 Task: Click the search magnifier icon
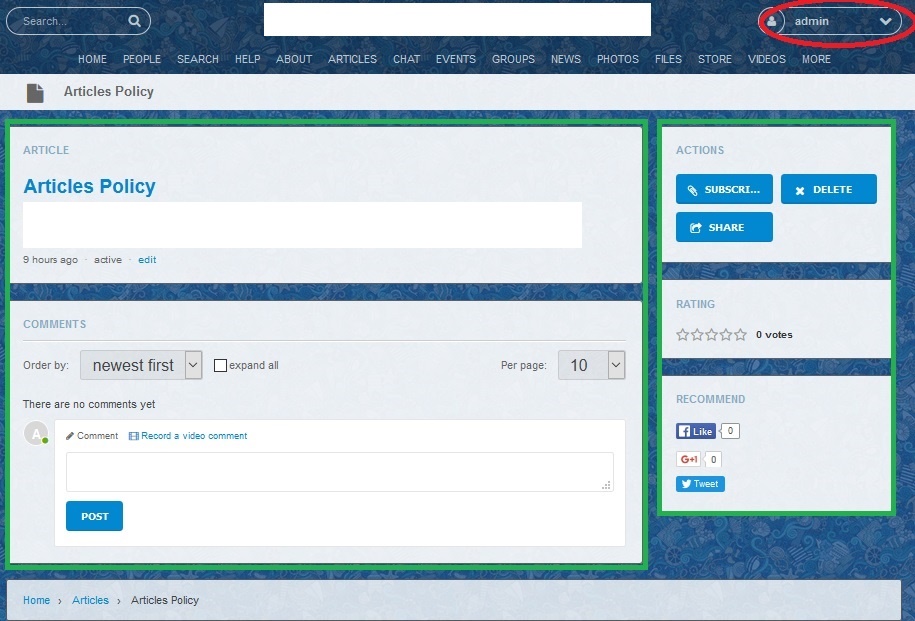(135, 21)
